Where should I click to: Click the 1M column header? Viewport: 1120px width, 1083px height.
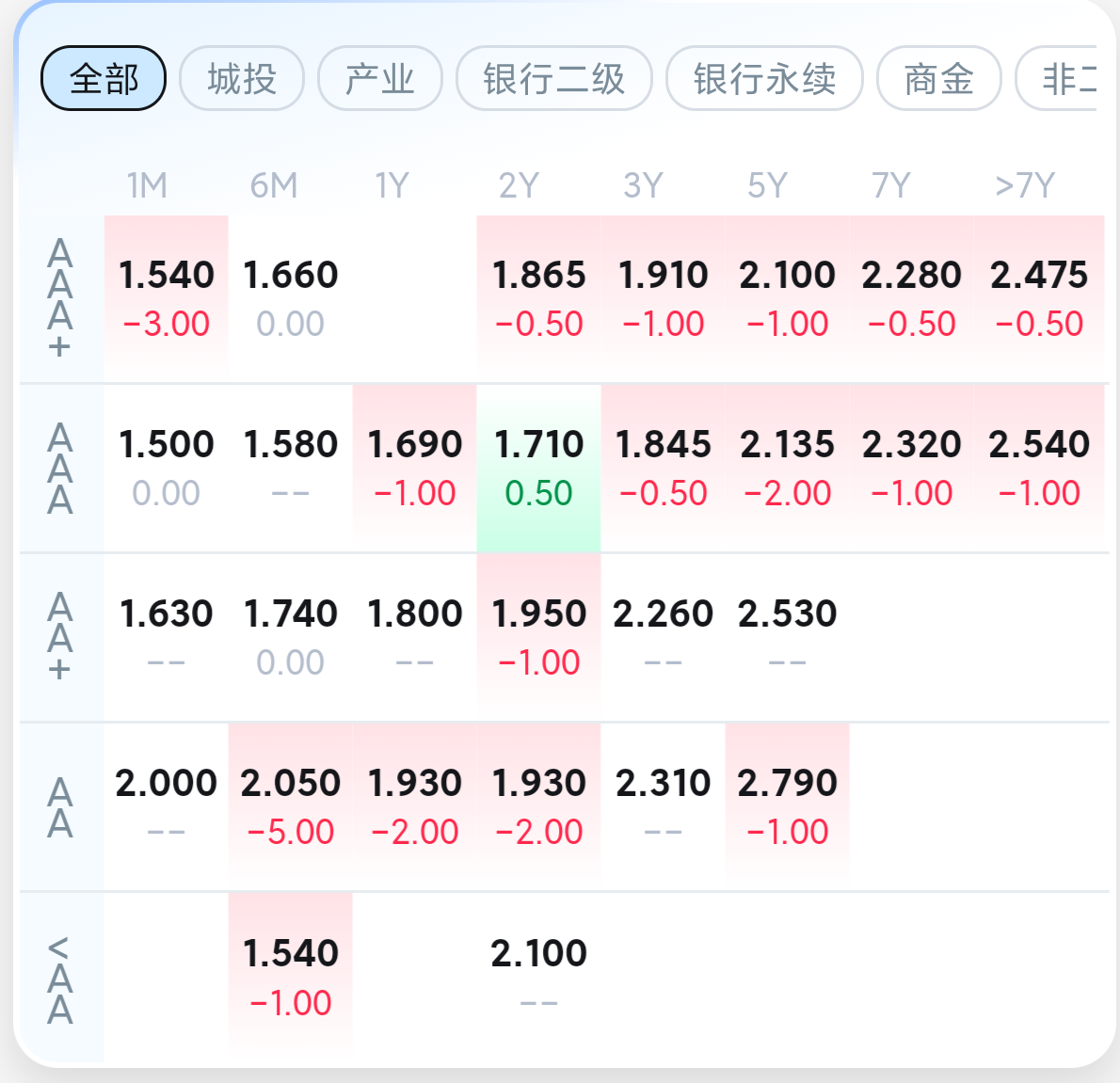pyautogui.click(x=148, y=185)
